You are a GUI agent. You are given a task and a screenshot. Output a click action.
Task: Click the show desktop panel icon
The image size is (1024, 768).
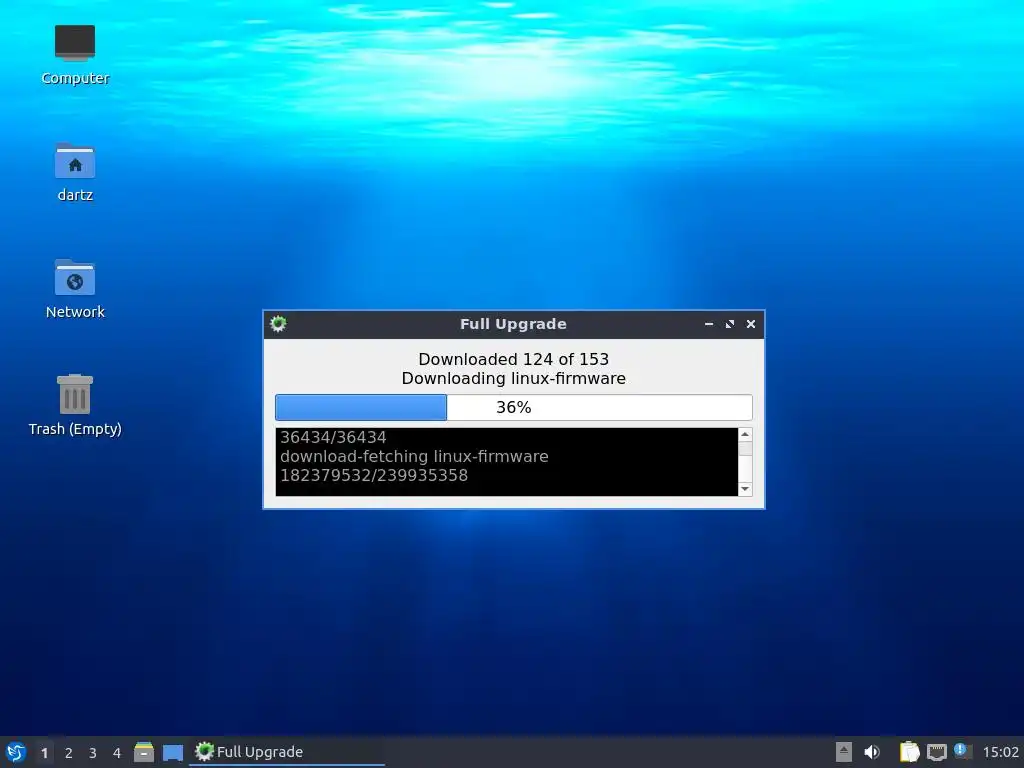173,753
